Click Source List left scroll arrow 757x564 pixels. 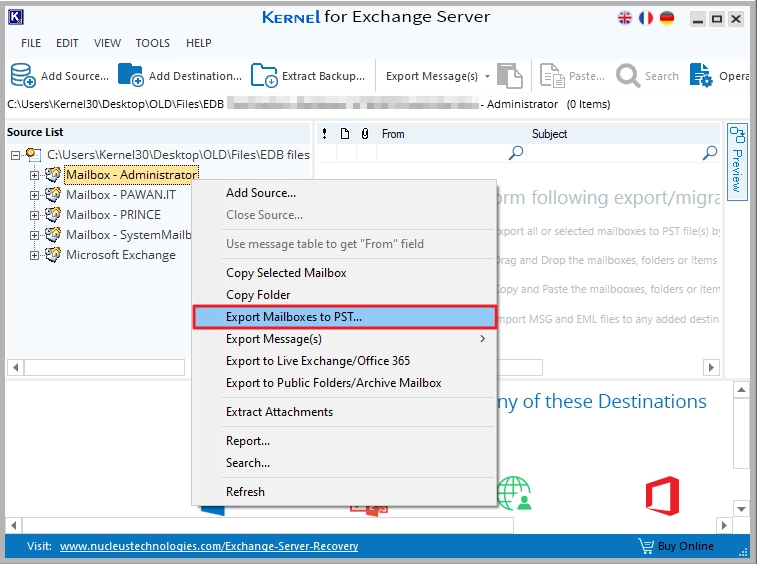coord(15,367)
